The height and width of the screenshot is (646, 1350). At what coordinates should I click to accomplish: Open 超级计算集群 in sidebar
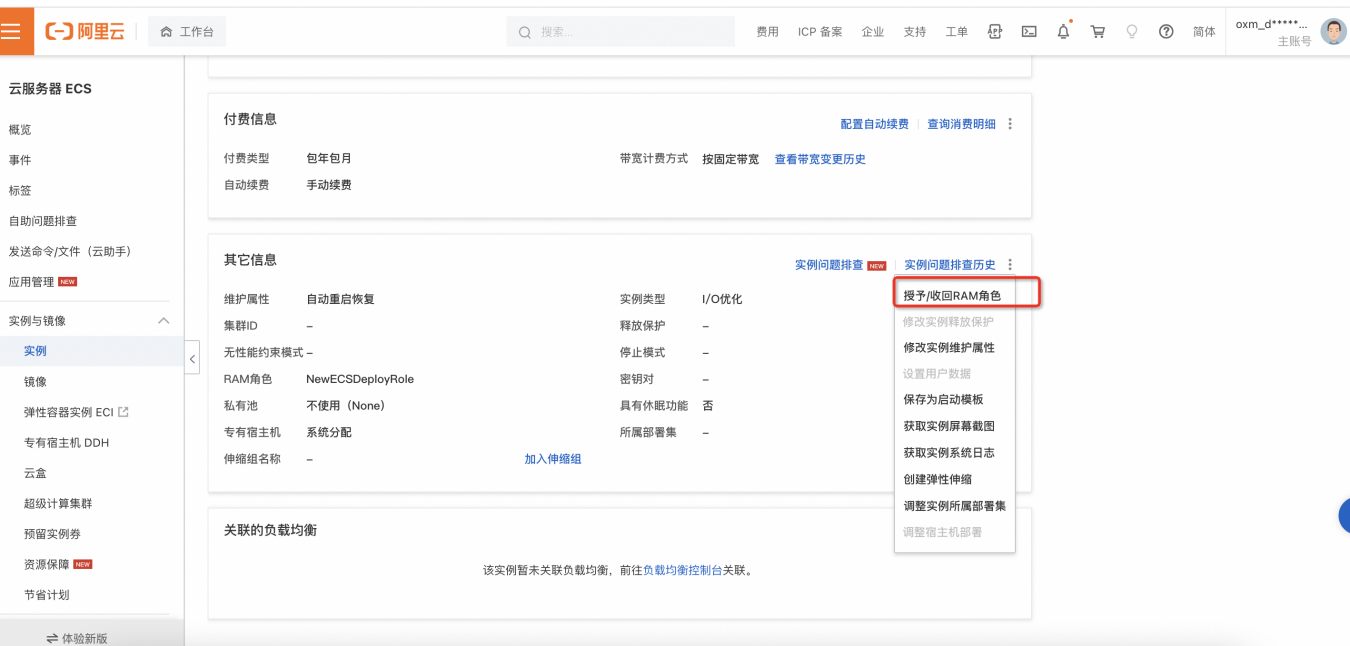tap(58, 504)
